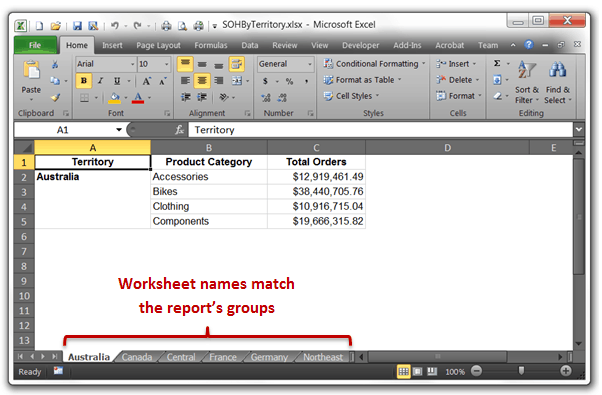Expand the formula bar
Viewport: 602px width, 395px height.
point(579,130)
